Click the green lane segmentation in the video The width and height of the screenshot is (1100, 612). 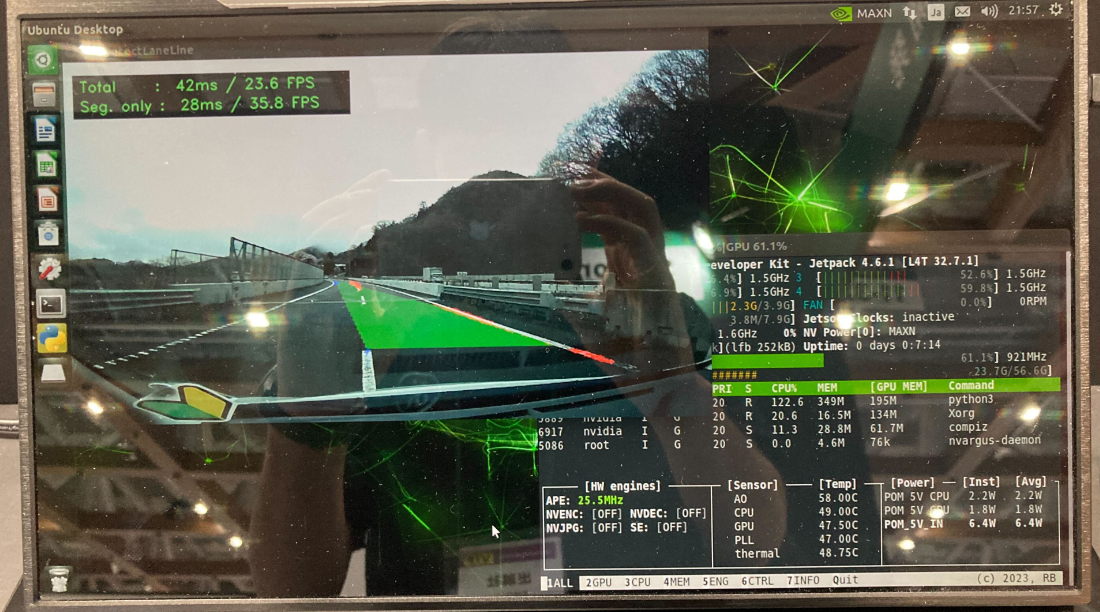435,319
